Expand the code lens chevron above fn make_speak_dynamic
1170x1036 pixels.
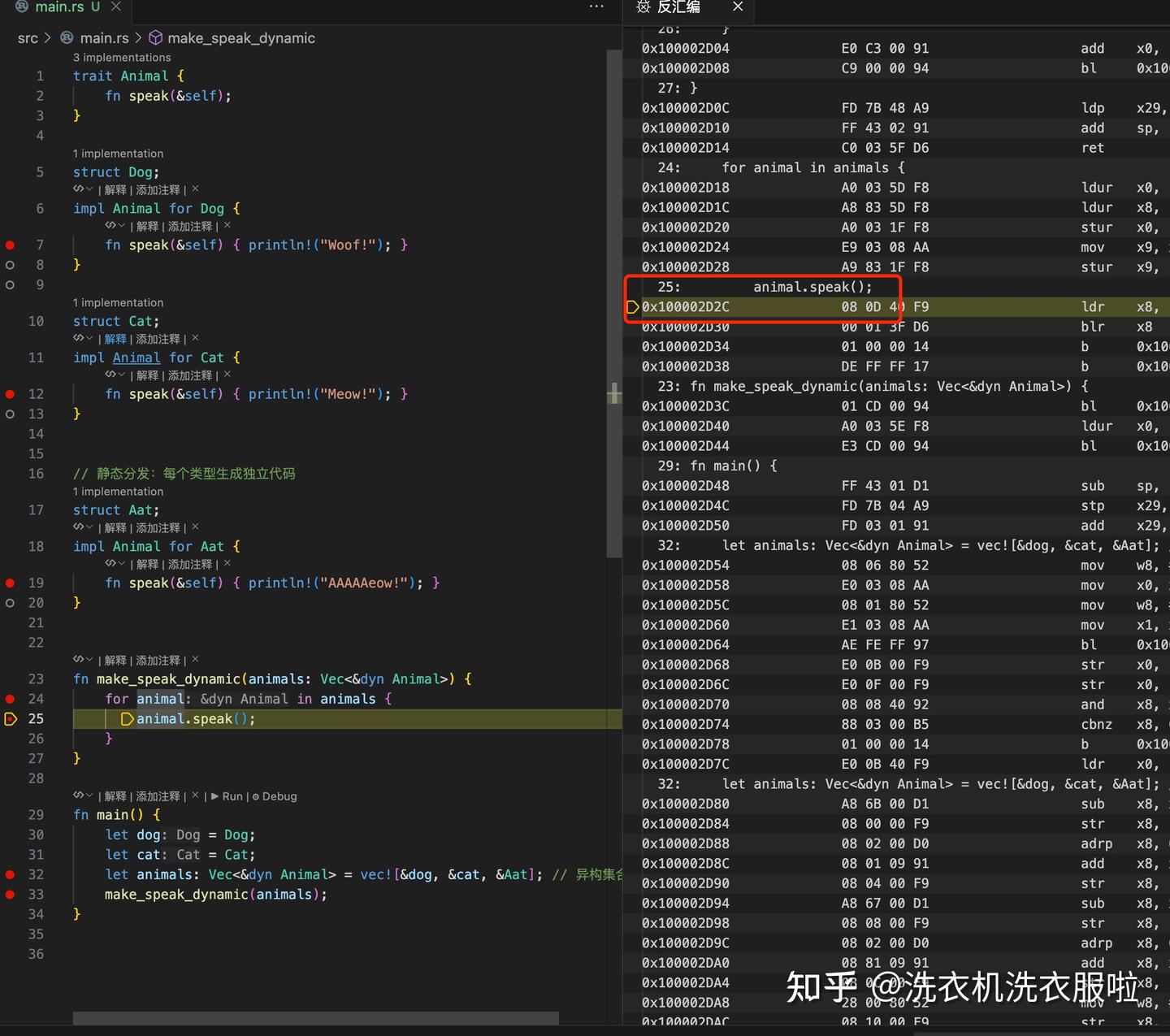tap(89, 660)
